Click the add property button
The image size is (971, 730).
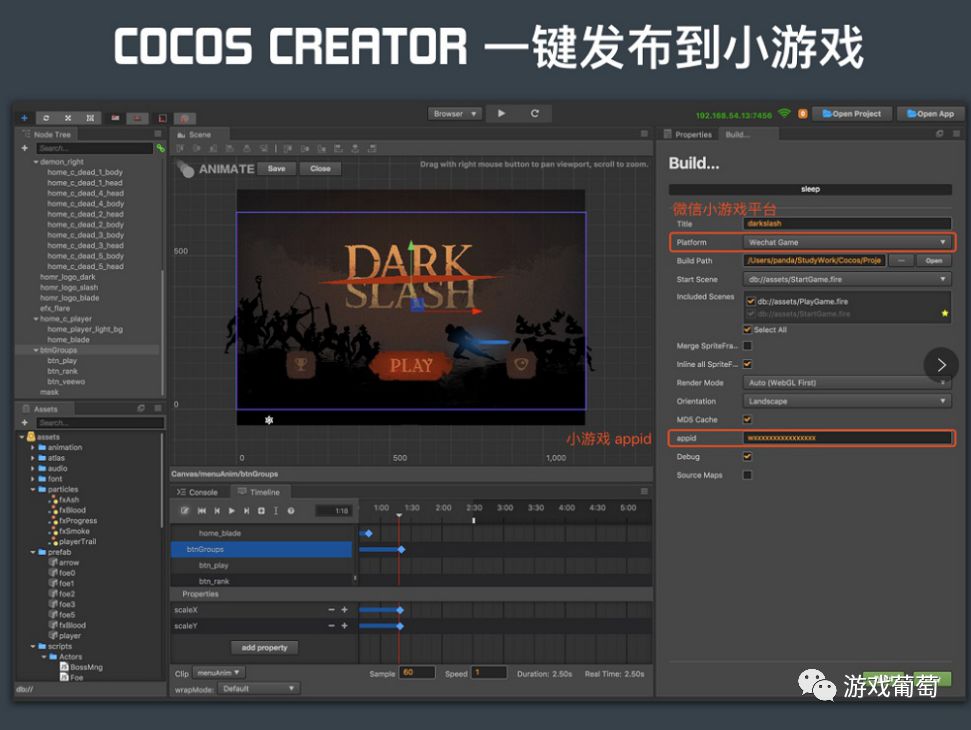coord(264,648)
